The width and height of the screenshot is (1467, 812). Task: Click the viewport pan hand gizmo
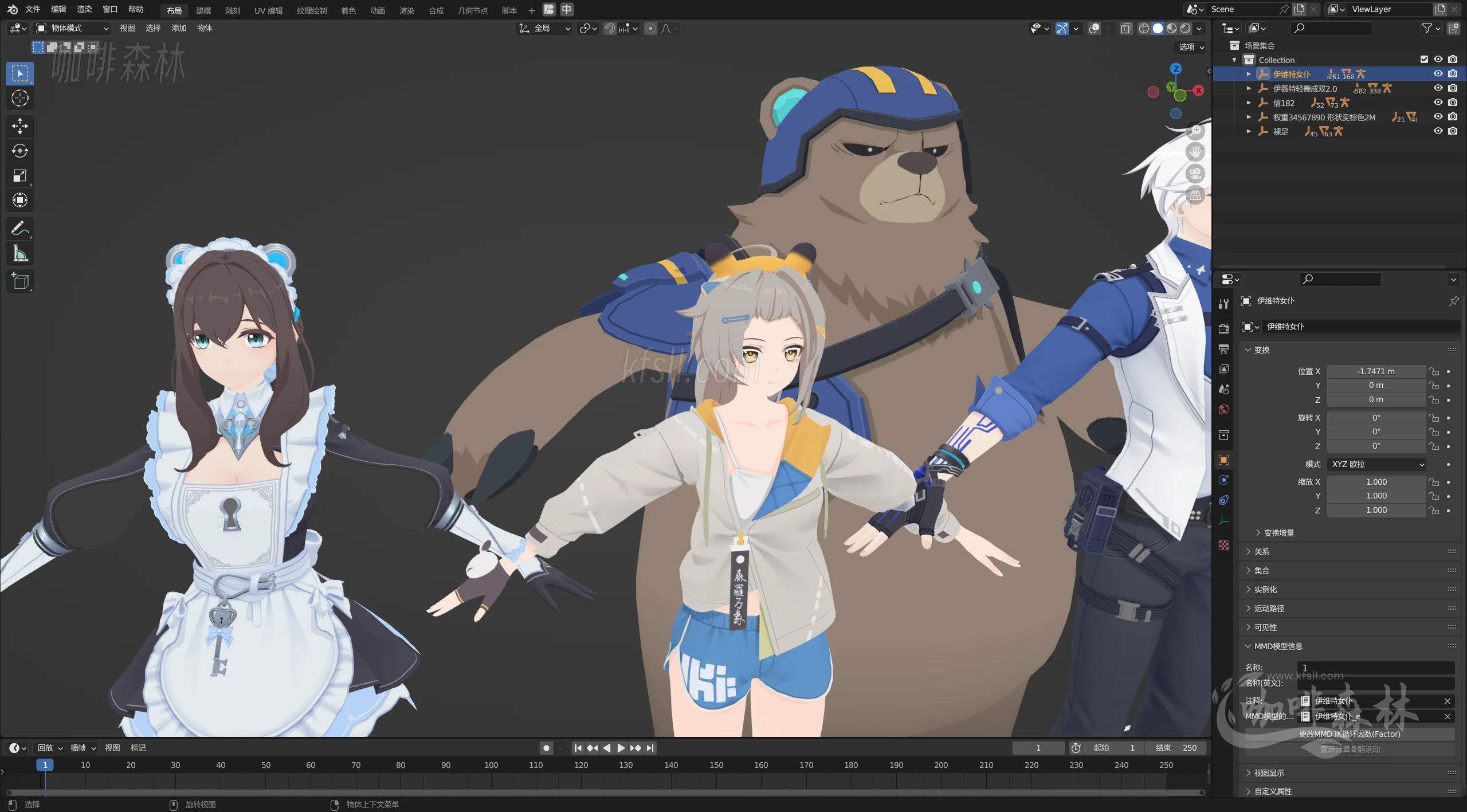coord(1195,152)
